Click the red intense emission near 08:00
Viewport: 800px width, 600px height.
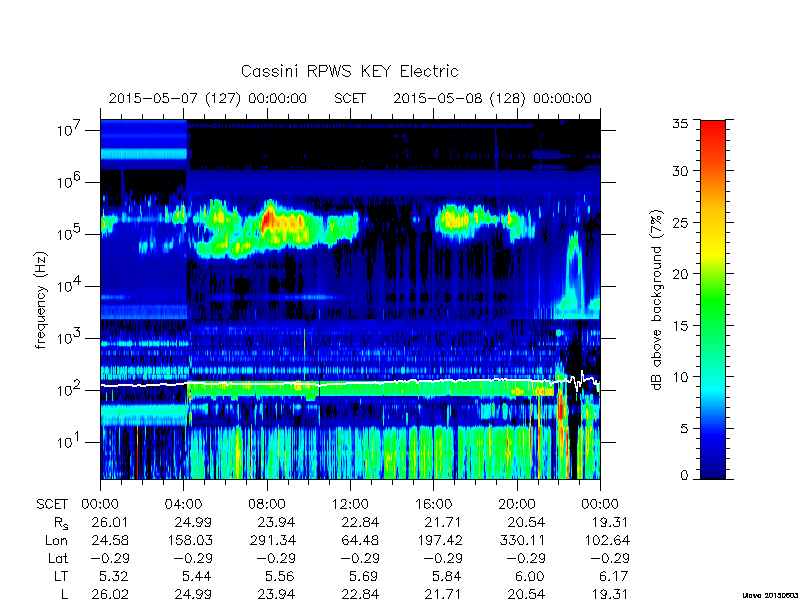[x=269, y=220]
